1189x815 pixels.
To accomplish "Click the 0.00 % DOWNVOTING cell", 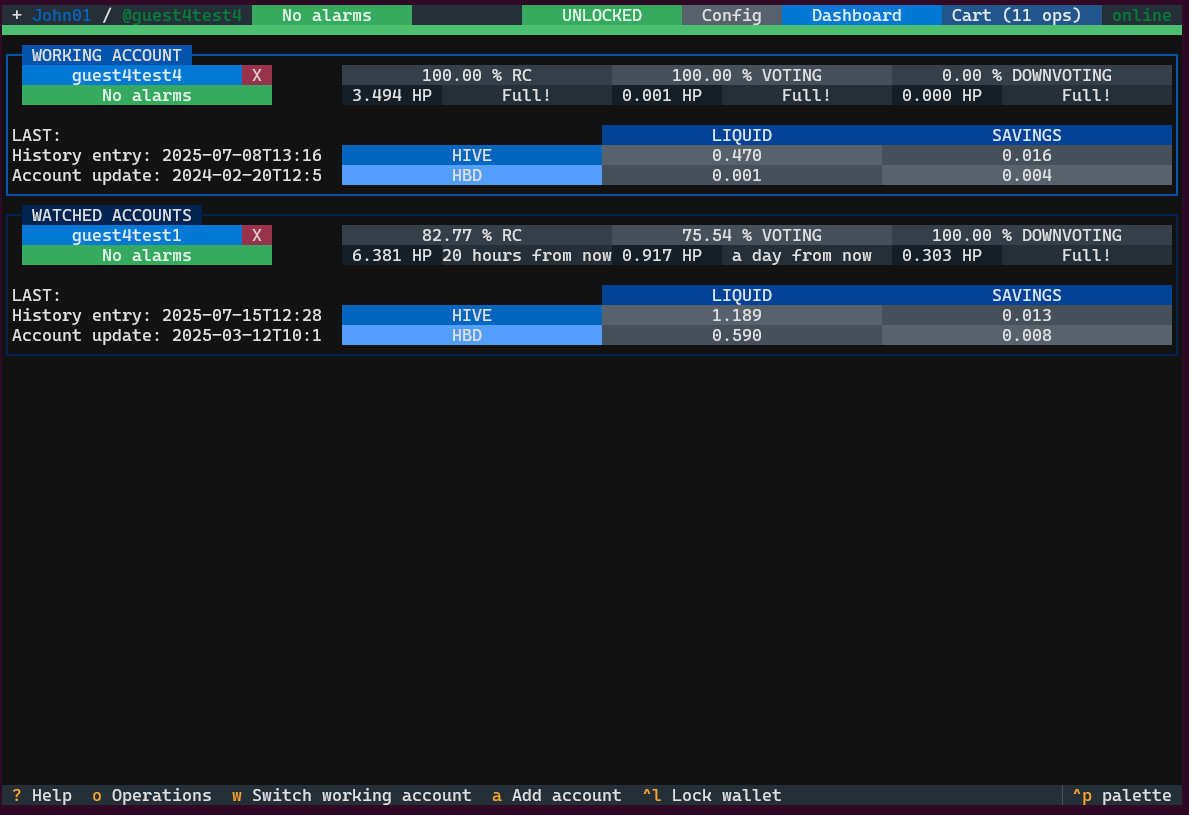I will pos(1031,75).
